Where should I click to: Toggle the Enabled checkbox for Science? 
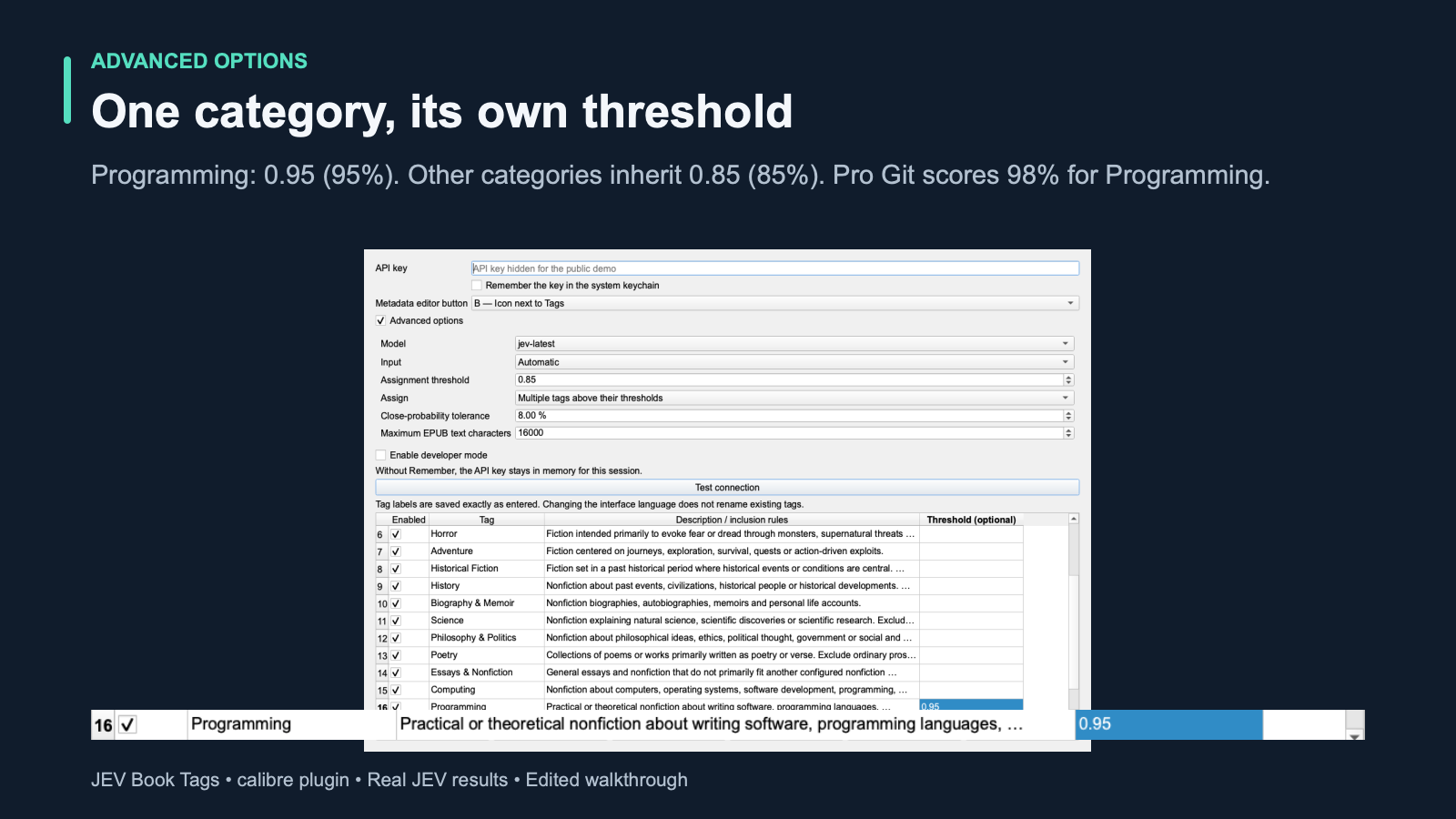[396, 621]
